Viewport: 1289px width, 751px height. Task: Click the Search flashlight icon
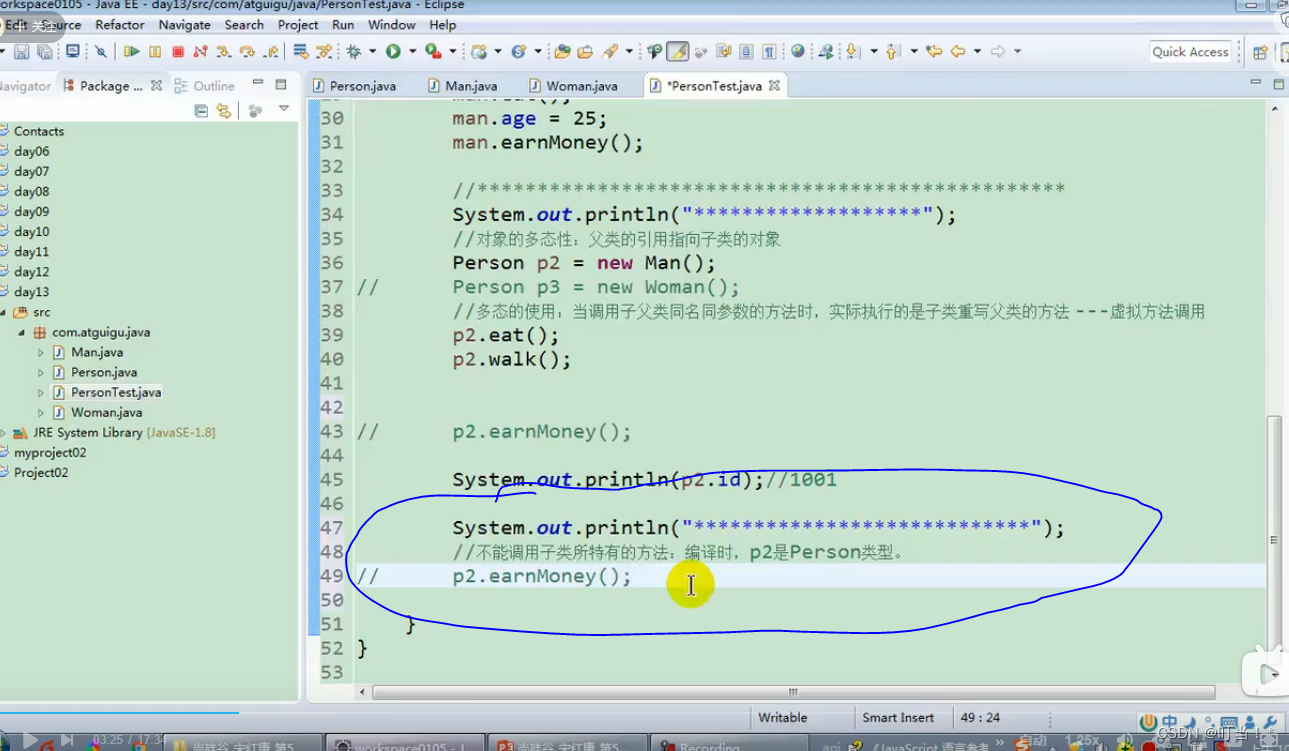pos(610,52)
